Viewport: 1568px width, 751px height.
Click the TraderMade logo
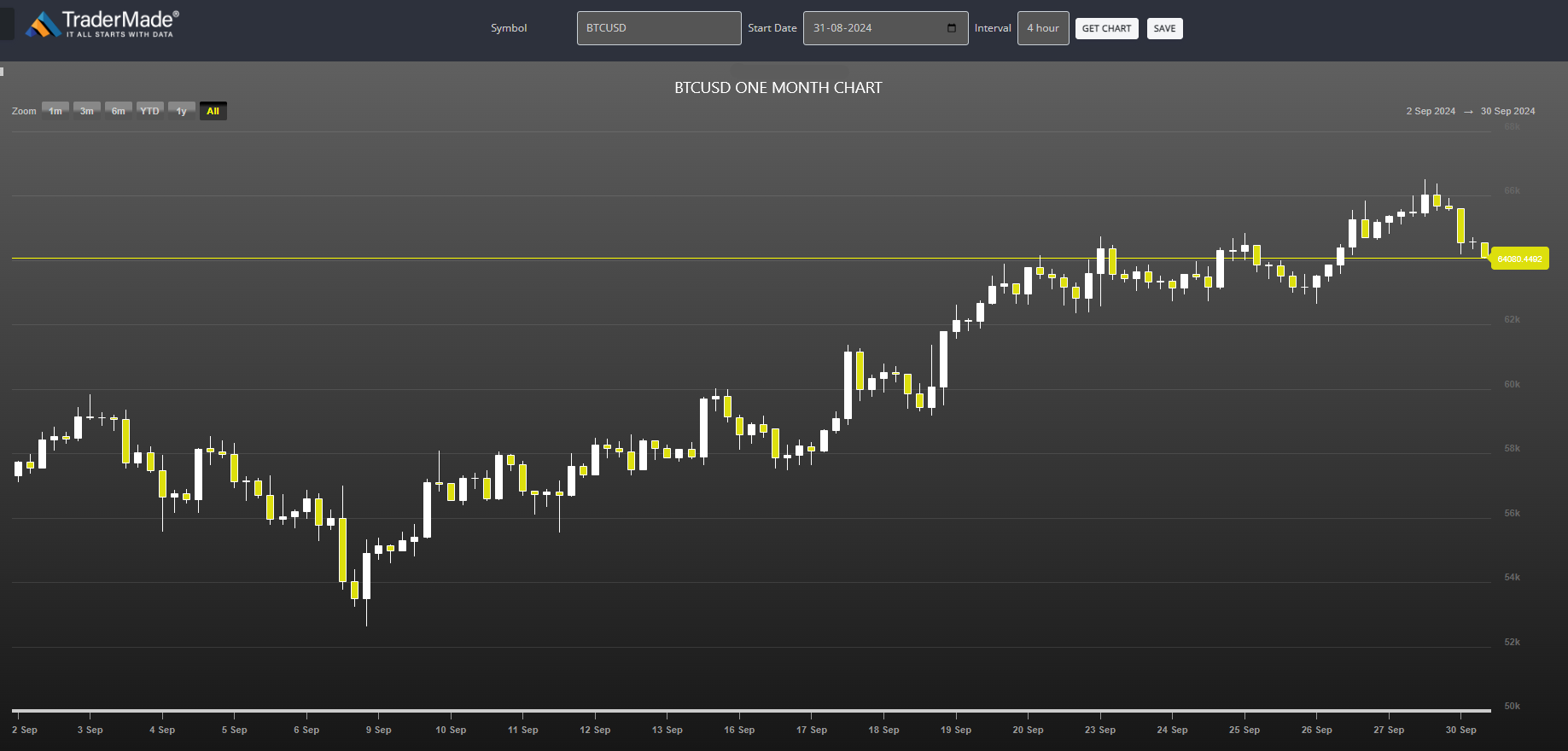(x=102, y=24)
